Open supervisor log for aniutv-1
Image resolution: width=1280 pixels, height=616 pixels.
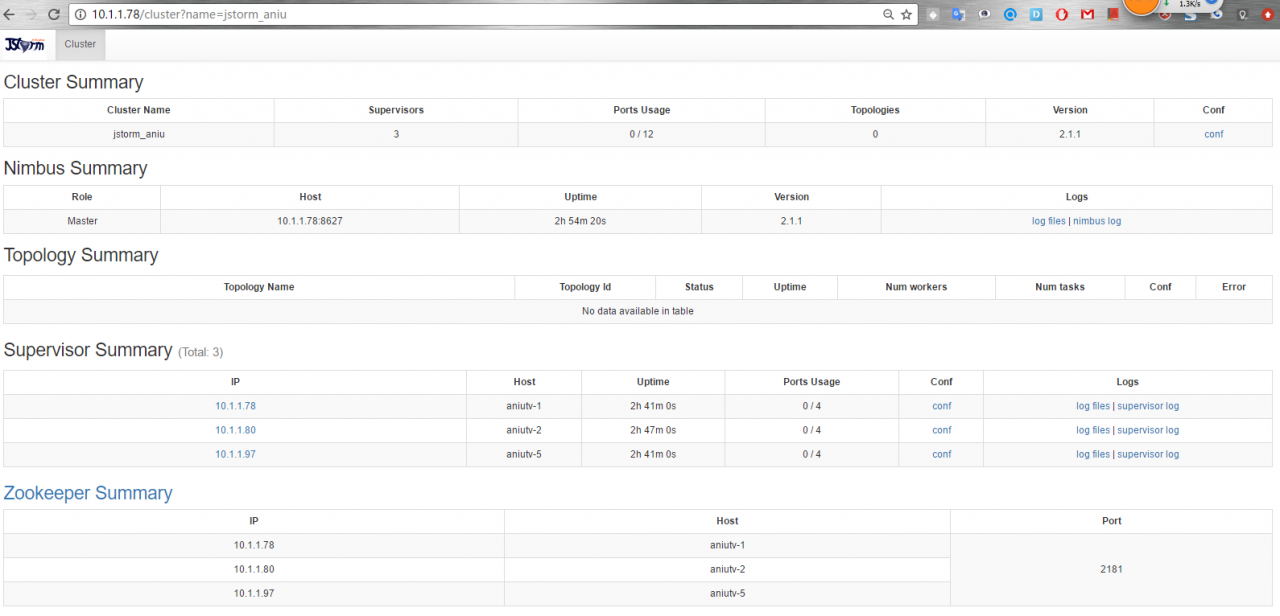pos(1148,405)
